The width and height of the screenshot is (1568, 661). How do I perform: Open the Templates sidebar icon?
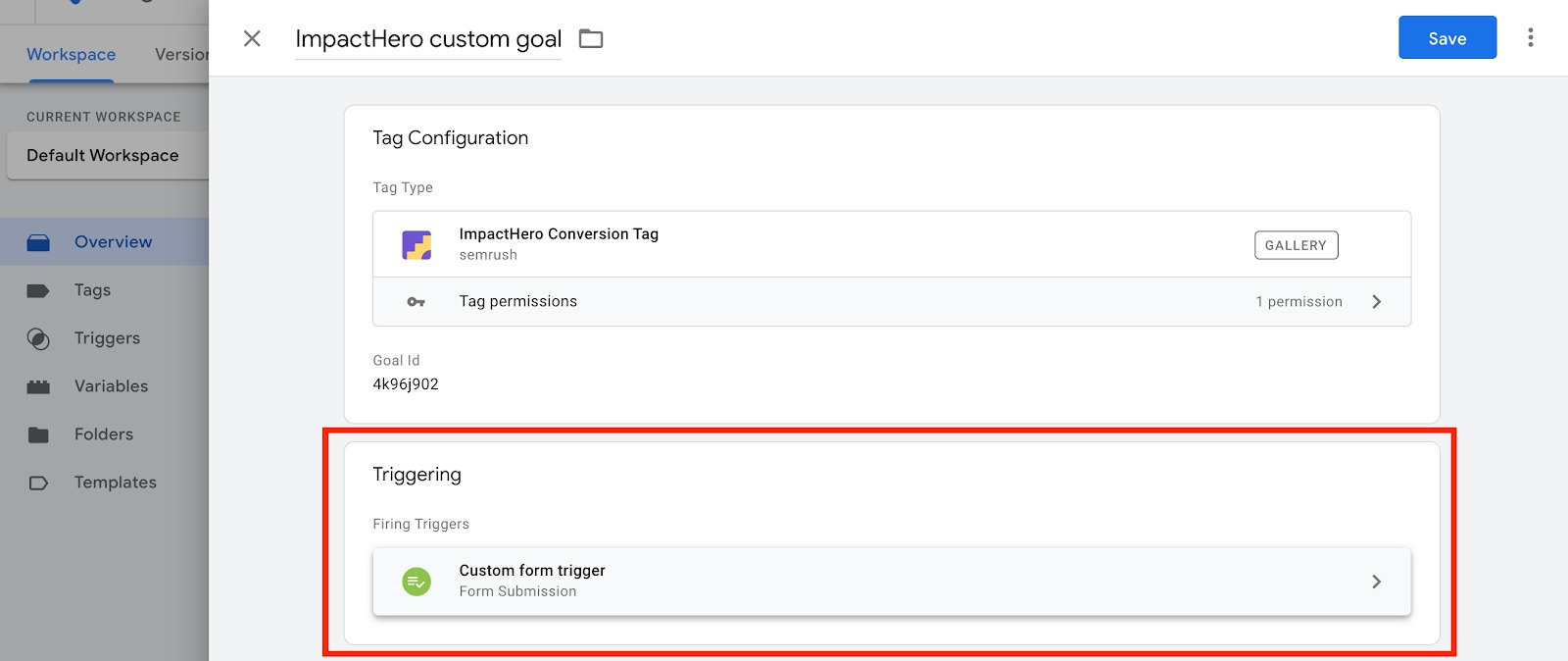[37, 482]
